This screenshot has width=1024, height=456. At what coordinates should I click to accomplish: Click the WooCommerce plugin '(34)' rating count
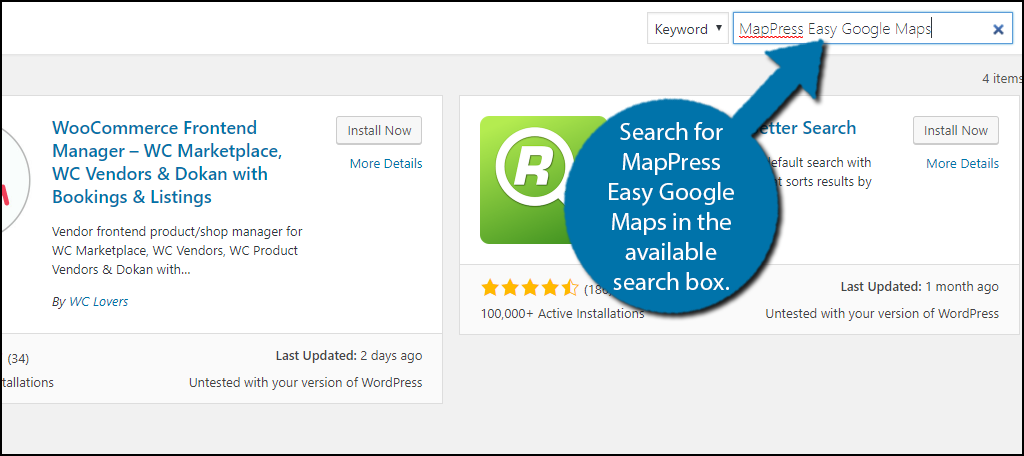pos(18,358)
